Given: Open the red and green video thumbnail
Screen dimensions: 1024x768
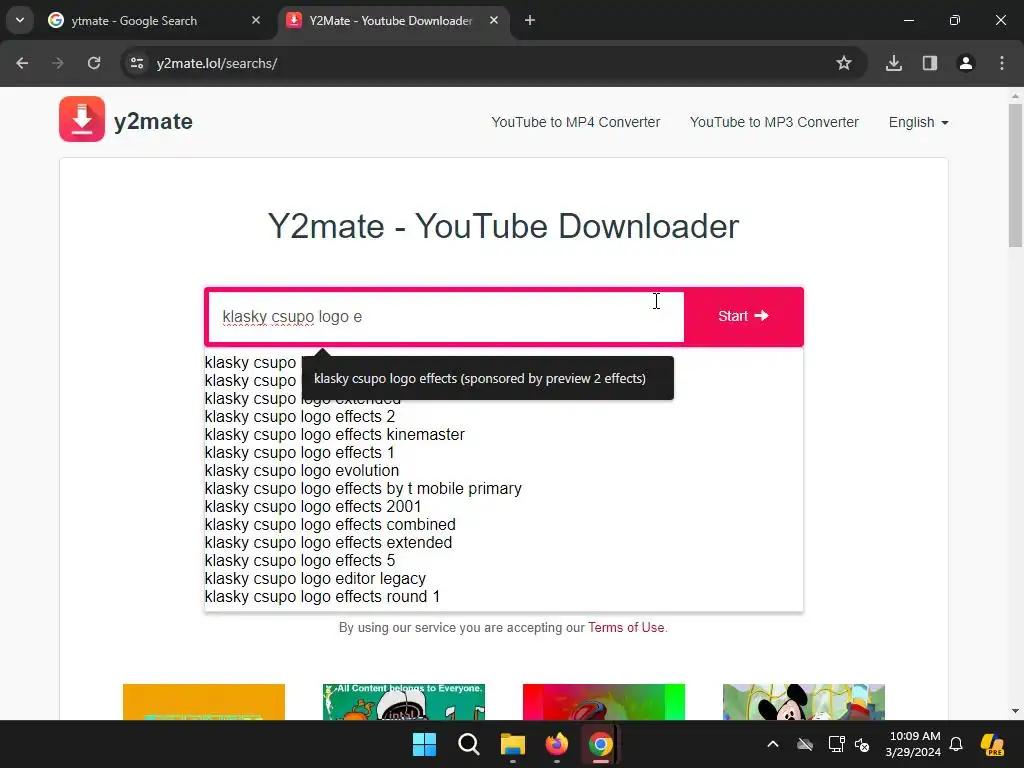Looking at the screenshot, I should click(x=603, y=702).
